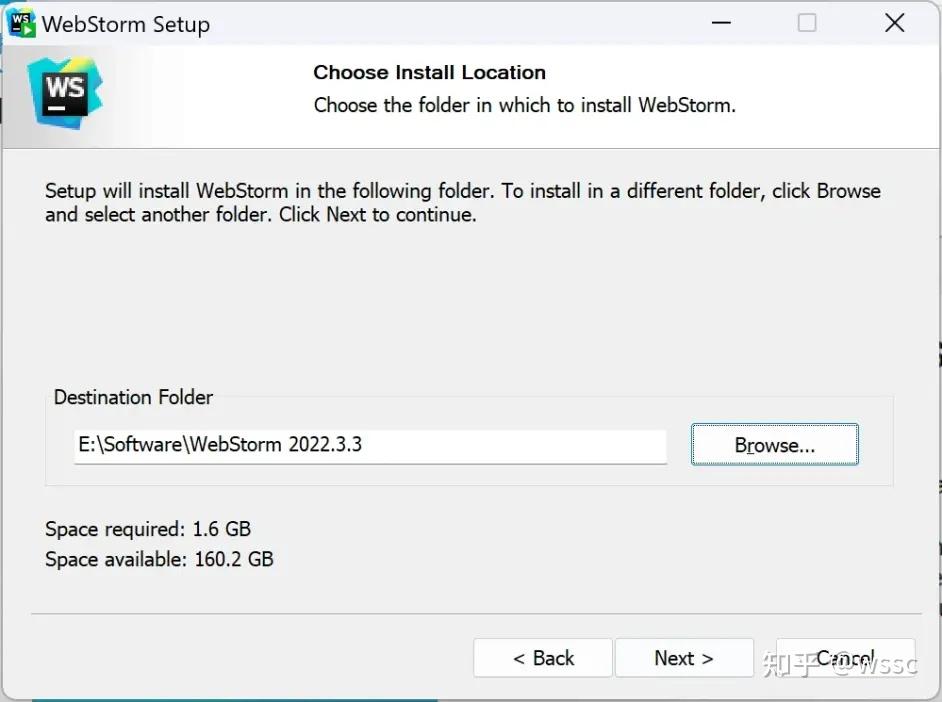Minimize the WebStorm Setup window
Screen dimensions: 942x702
720,22
